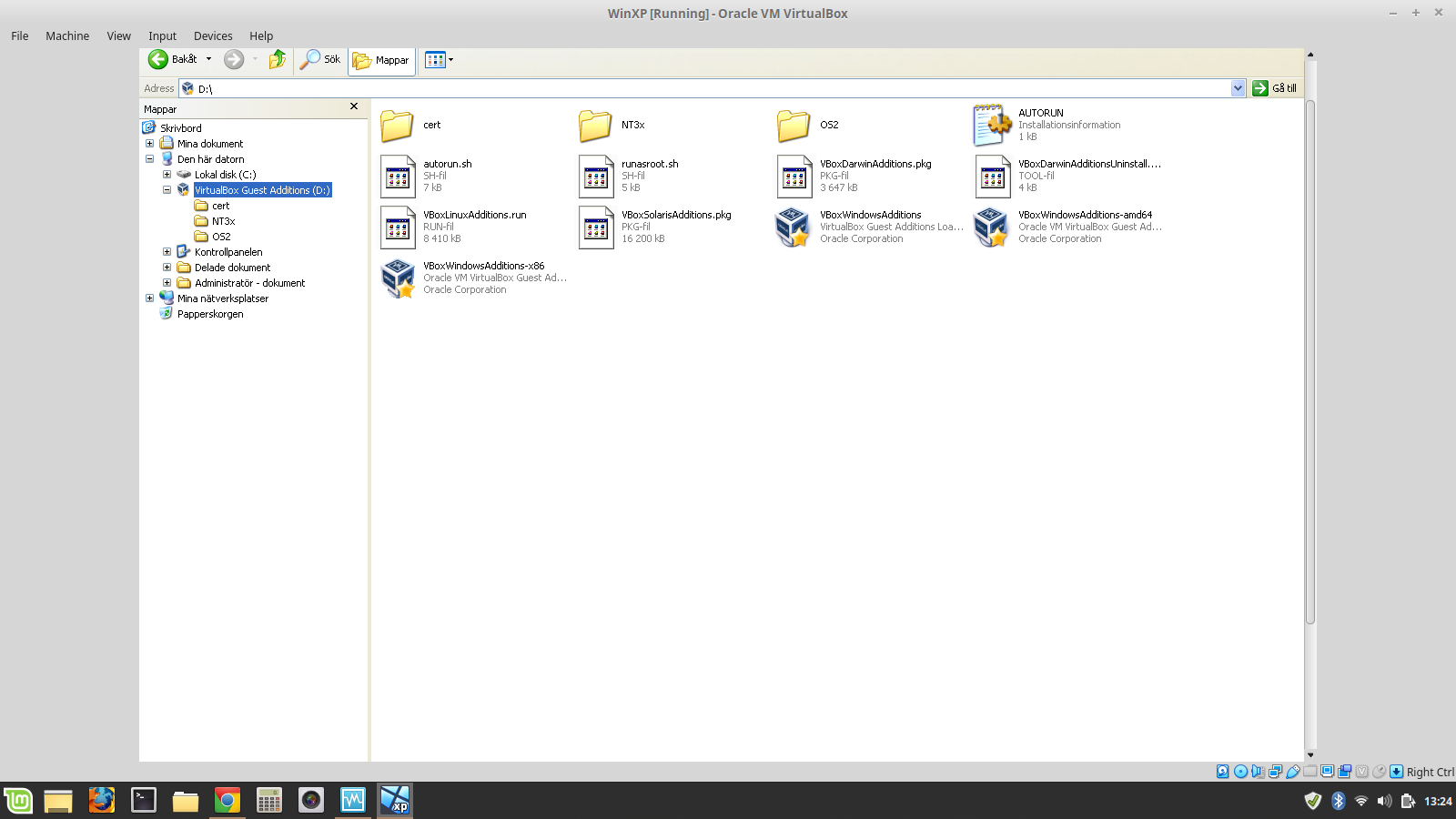1456x819 pixels.
Task: Toggle the Mappar folders pane button
Action: pyautogui.click(x=381, y=61)
